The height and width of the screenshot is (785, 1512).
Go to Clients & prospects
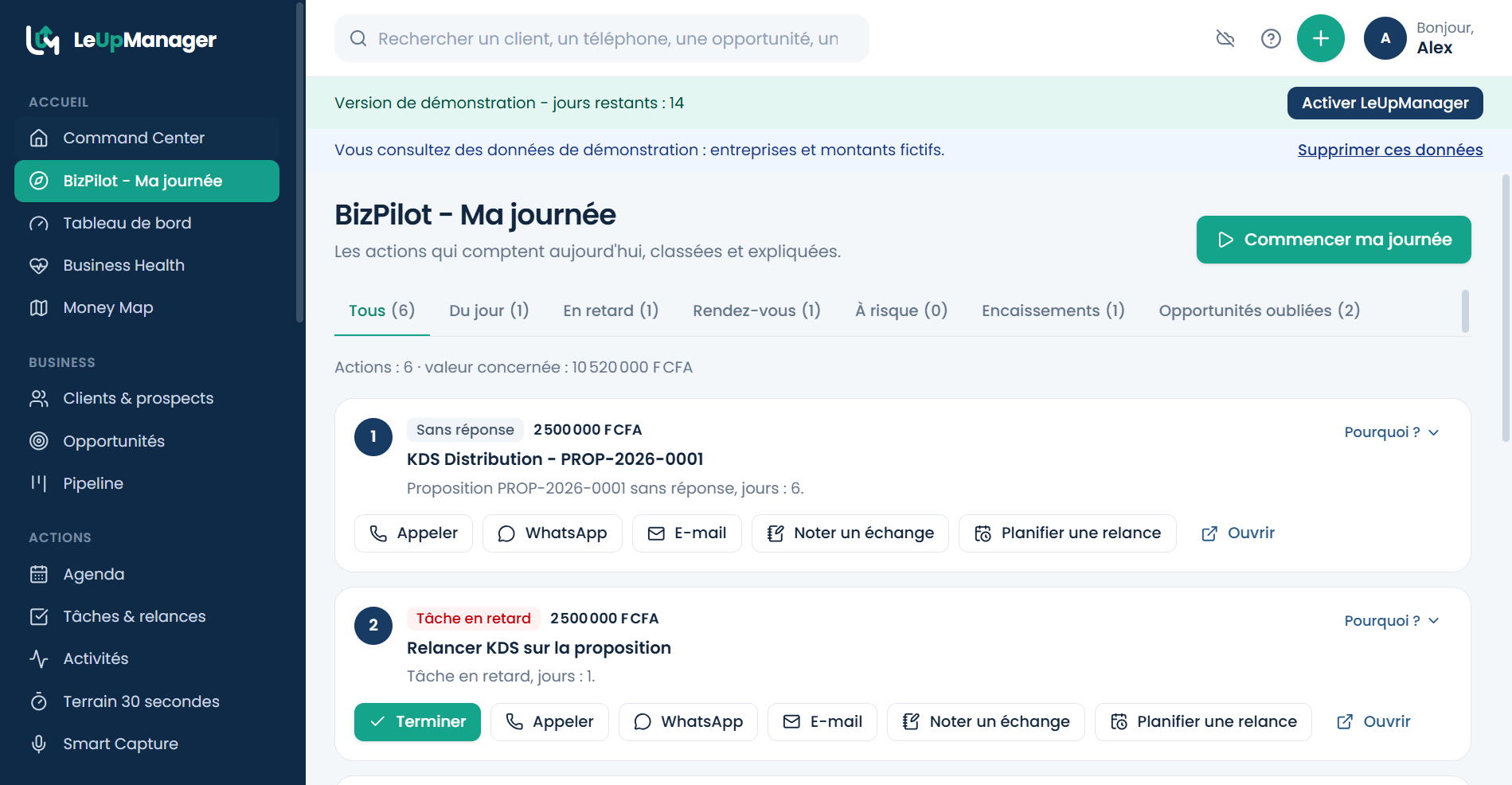click(x=147, y=398)
